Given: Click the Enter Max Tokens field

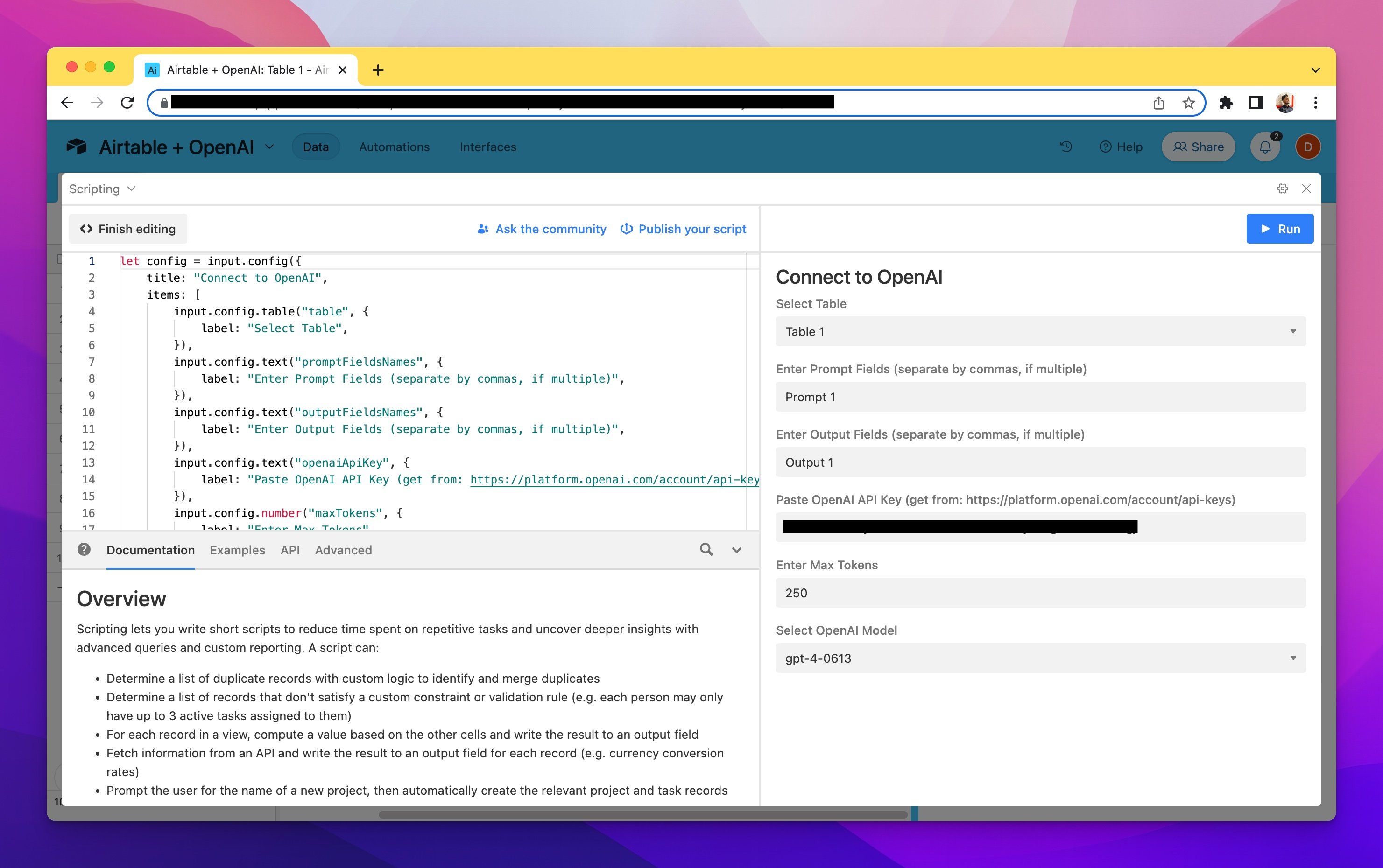Looking at the screenshot, I should point(1040,593).
